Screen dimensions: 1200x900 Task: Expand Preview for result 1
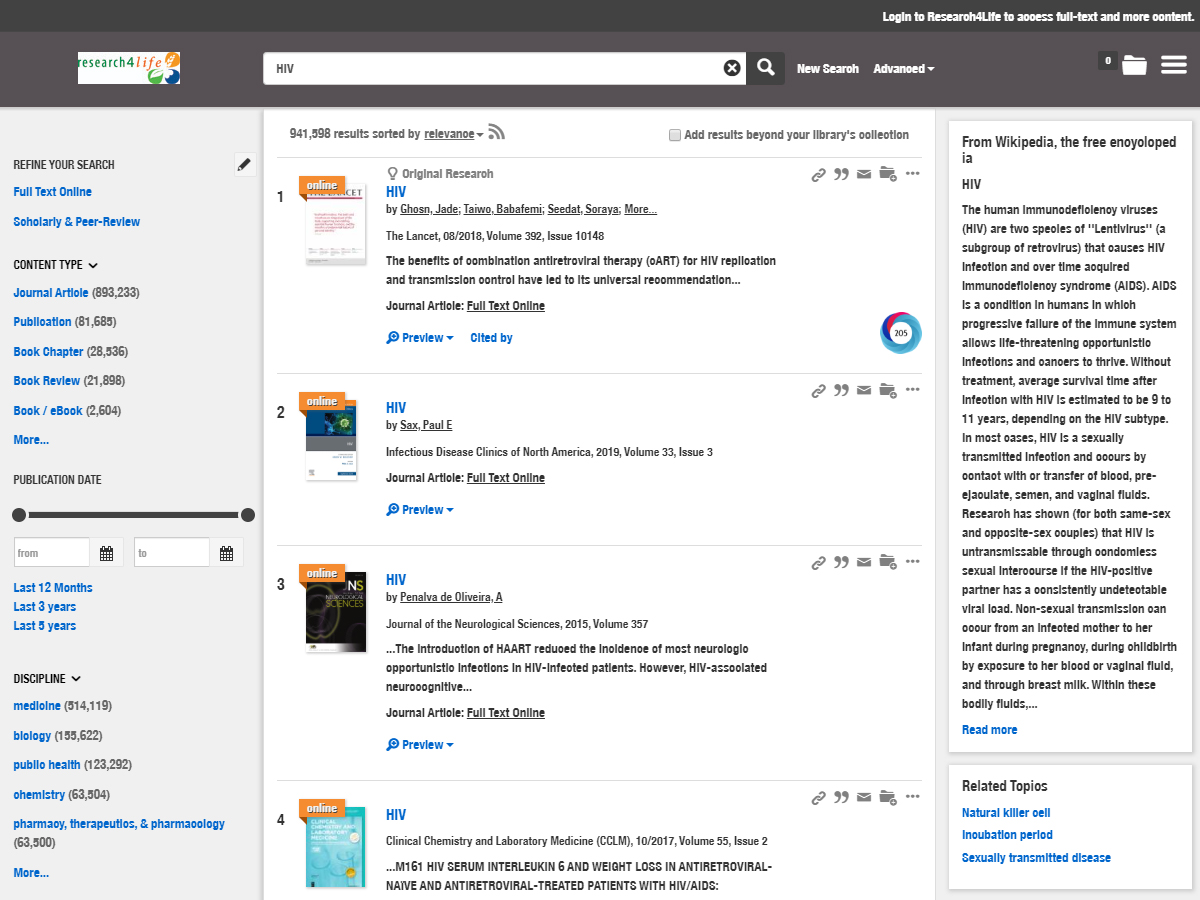click(x=420, y=338)
